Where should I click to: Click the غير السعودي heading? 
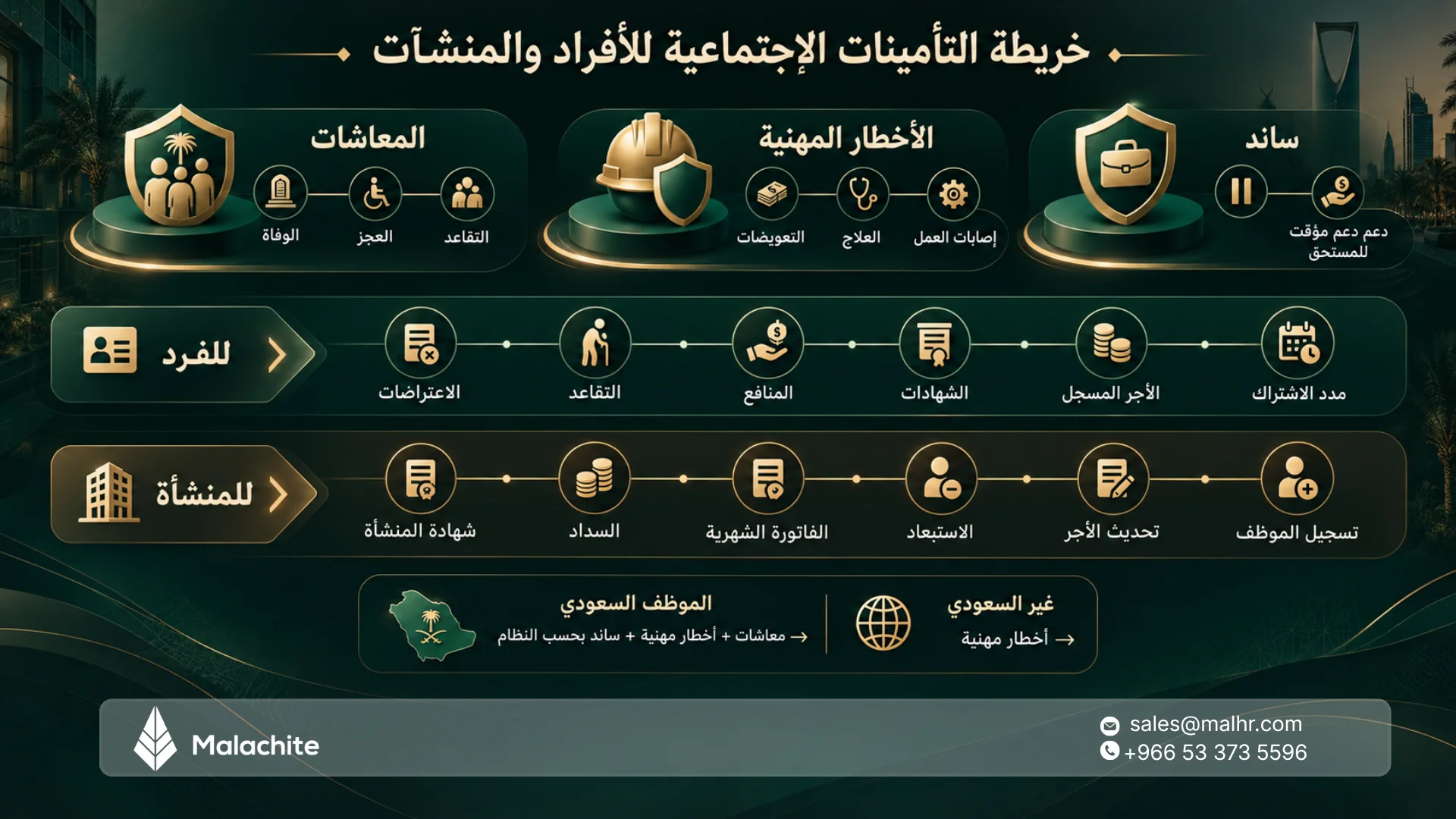[1000, 604]
